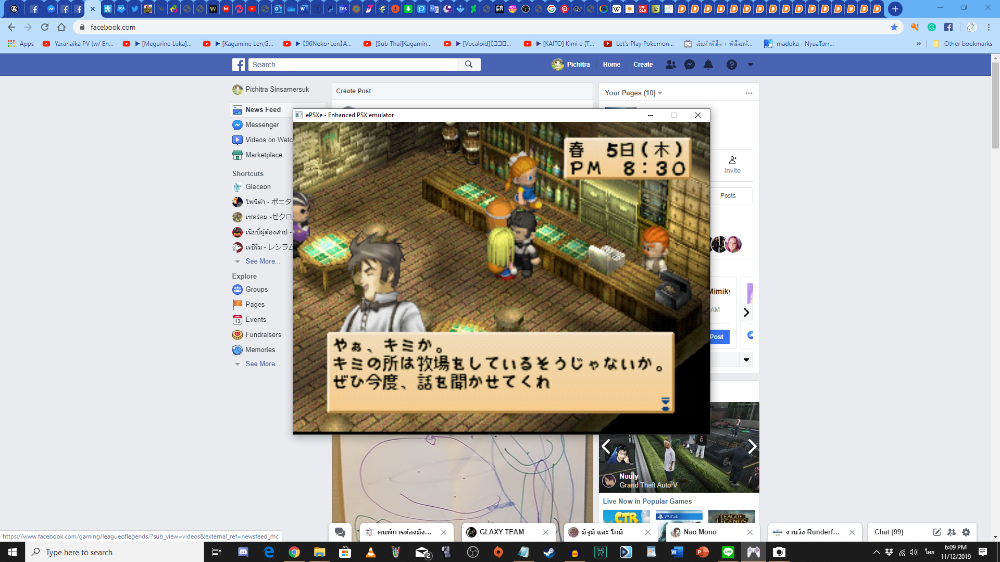The width and height of the screenshot is (1000, 562).
Task: Go to next live video in gaming carousel
Action: [x=752, y=446]
